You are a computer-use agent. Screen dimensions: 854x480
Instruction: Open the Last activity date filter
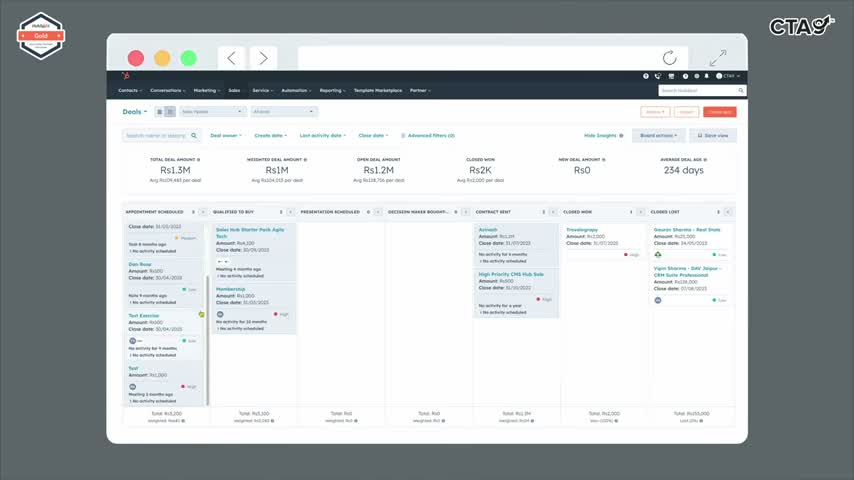[322, 135]
